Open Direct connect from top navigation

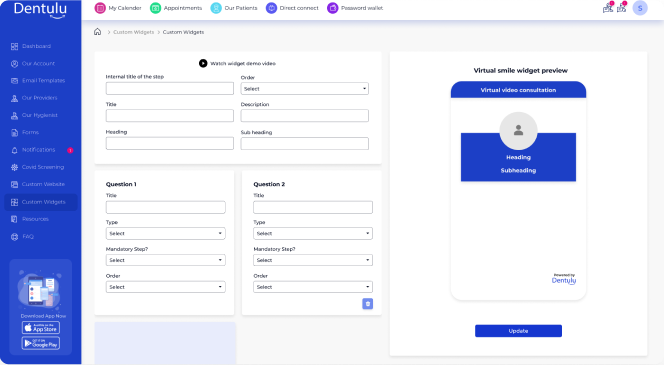tap(292, 8)
